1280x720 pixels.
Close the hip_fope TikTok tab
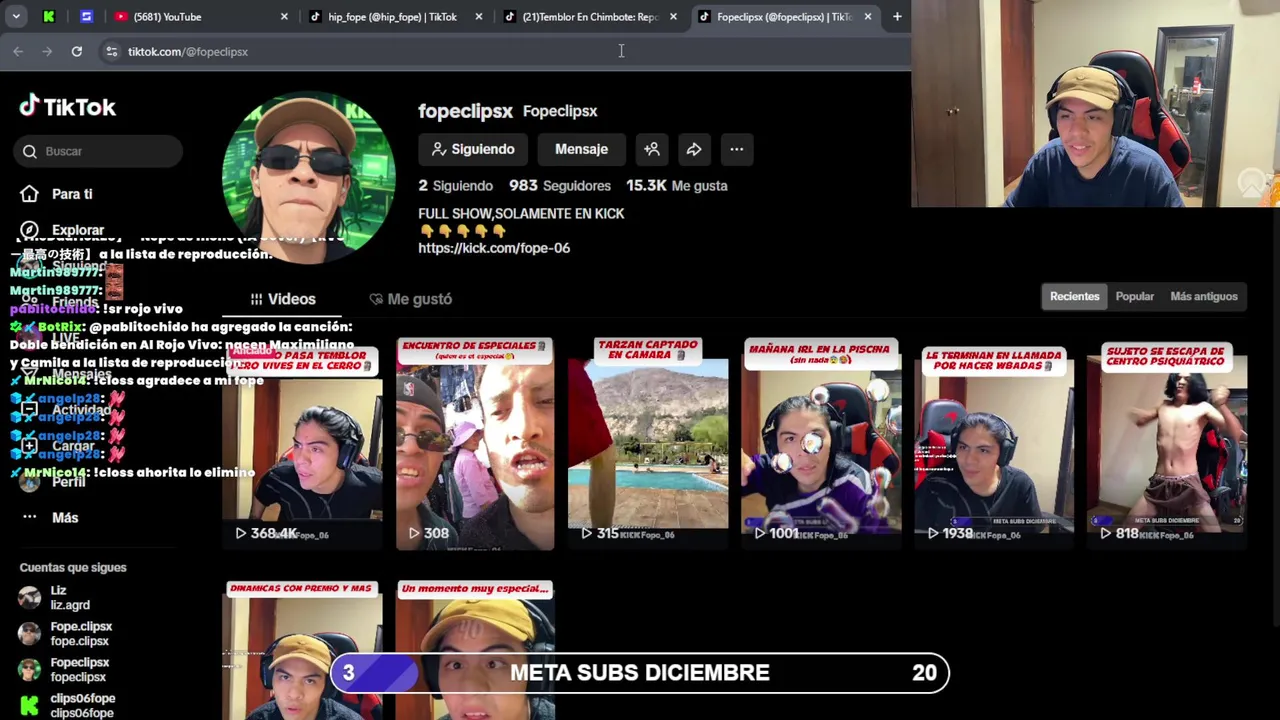tap(478, 17)
